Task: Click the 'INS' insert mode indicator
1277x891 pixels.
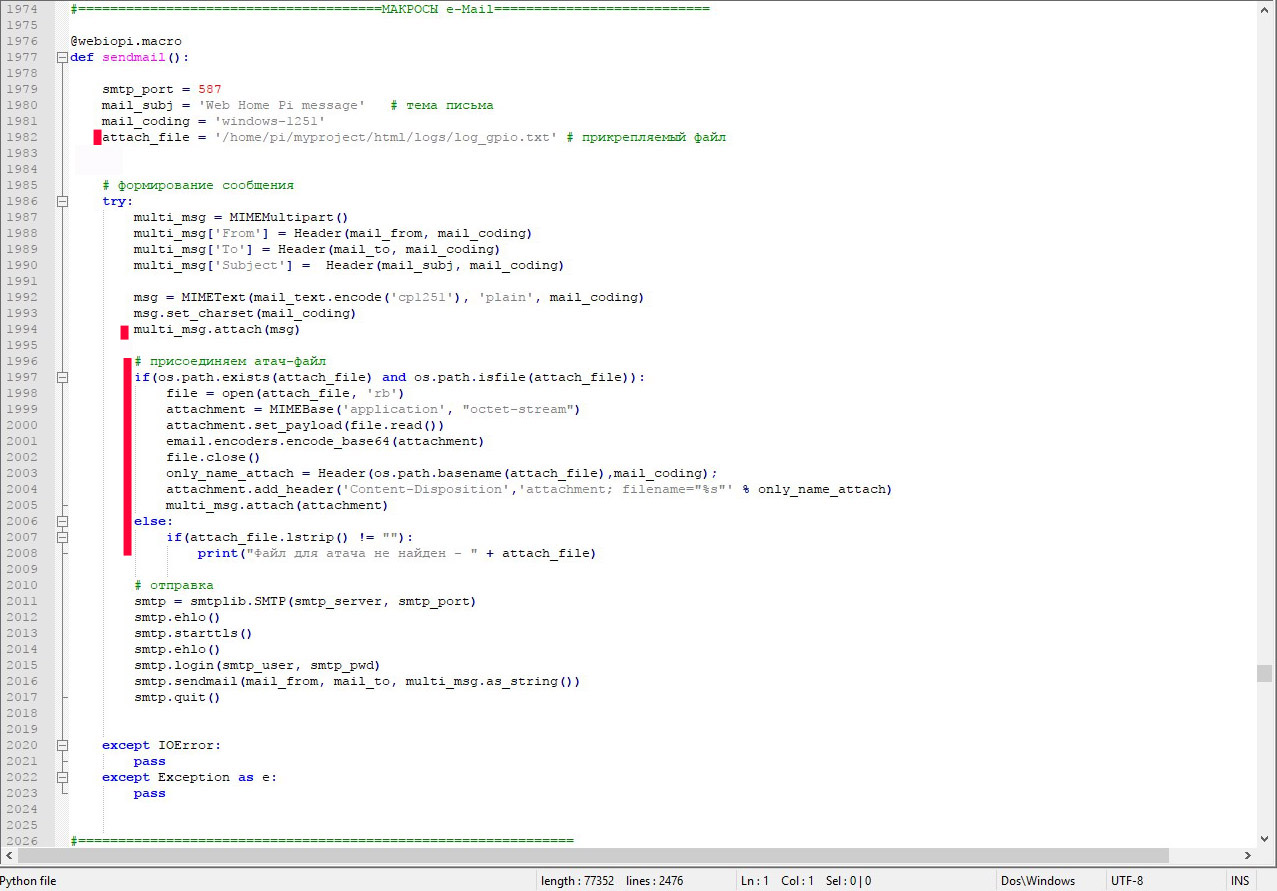Action: [x=1240, y=881]
